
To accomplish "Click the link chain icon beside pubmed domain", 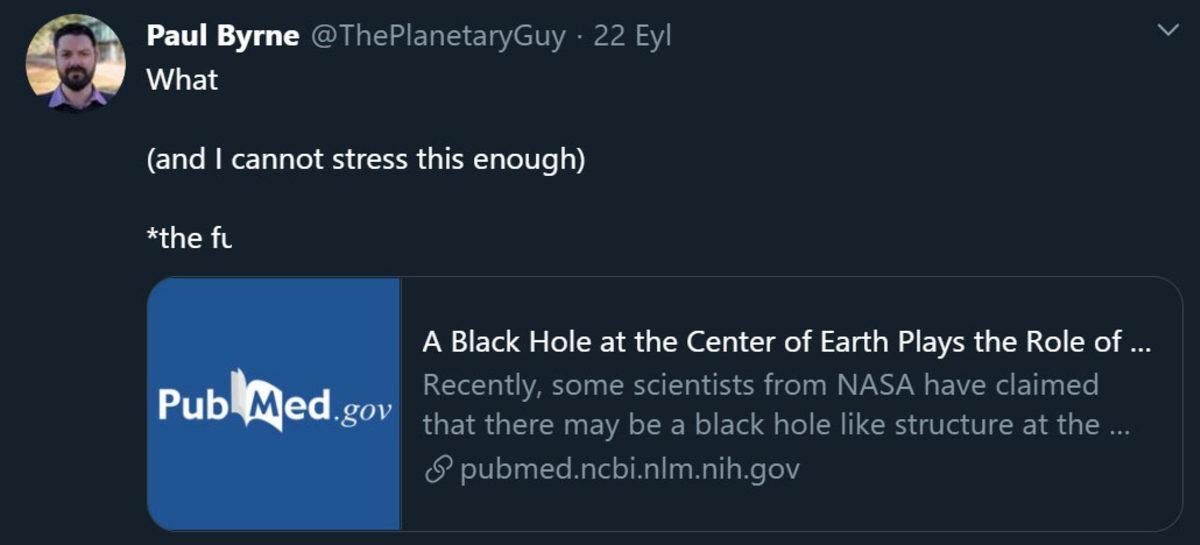I will click(x=437, y=469).
